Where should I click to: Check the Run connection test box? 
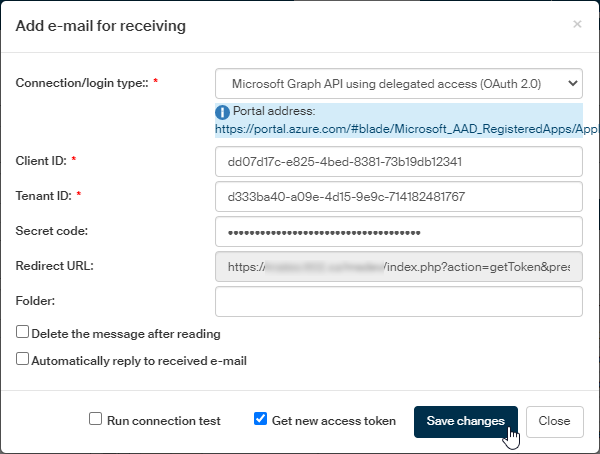click(x=96, y=420)
